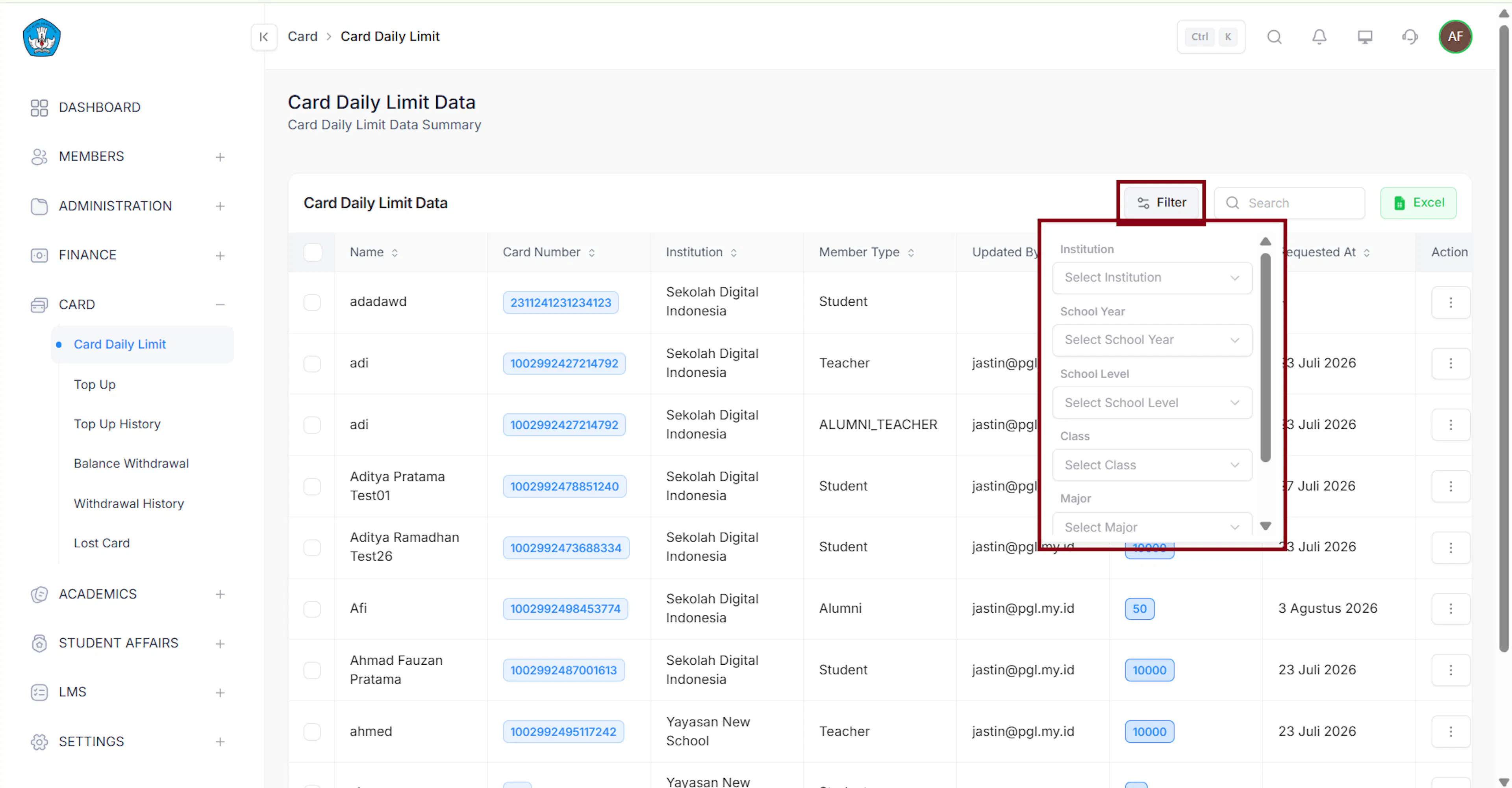The image size is (1512, 788).
Task: Expand the Finance menu section
Action: pos(220,255)
